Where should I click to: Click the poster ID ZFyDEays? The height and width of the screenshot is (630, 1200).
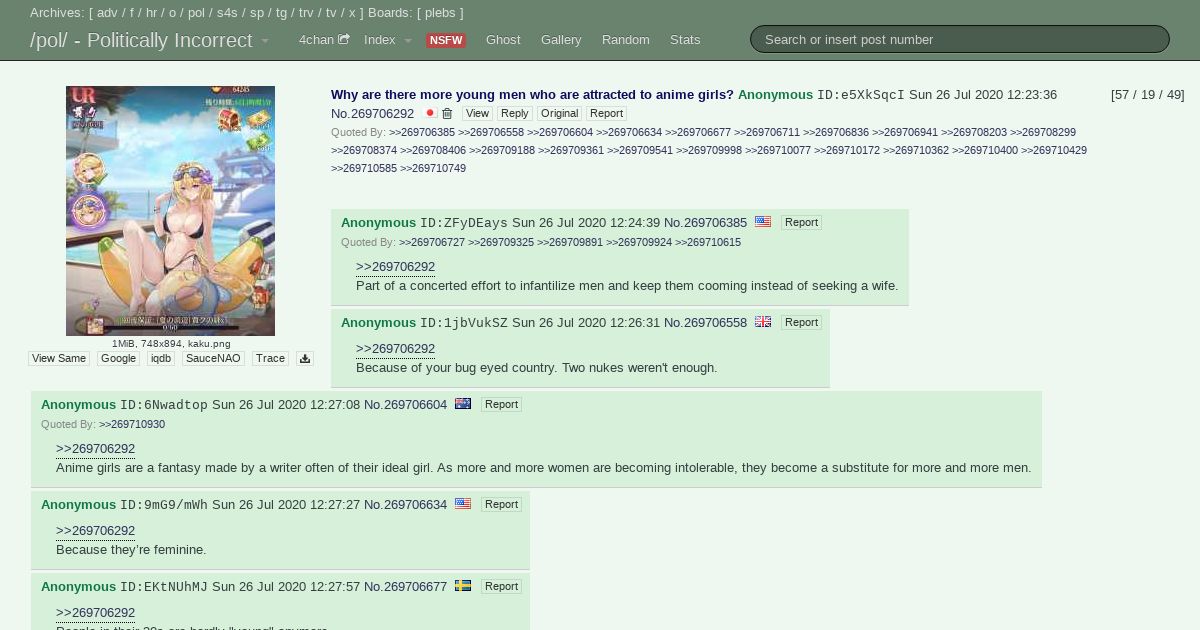click(464, 223)
